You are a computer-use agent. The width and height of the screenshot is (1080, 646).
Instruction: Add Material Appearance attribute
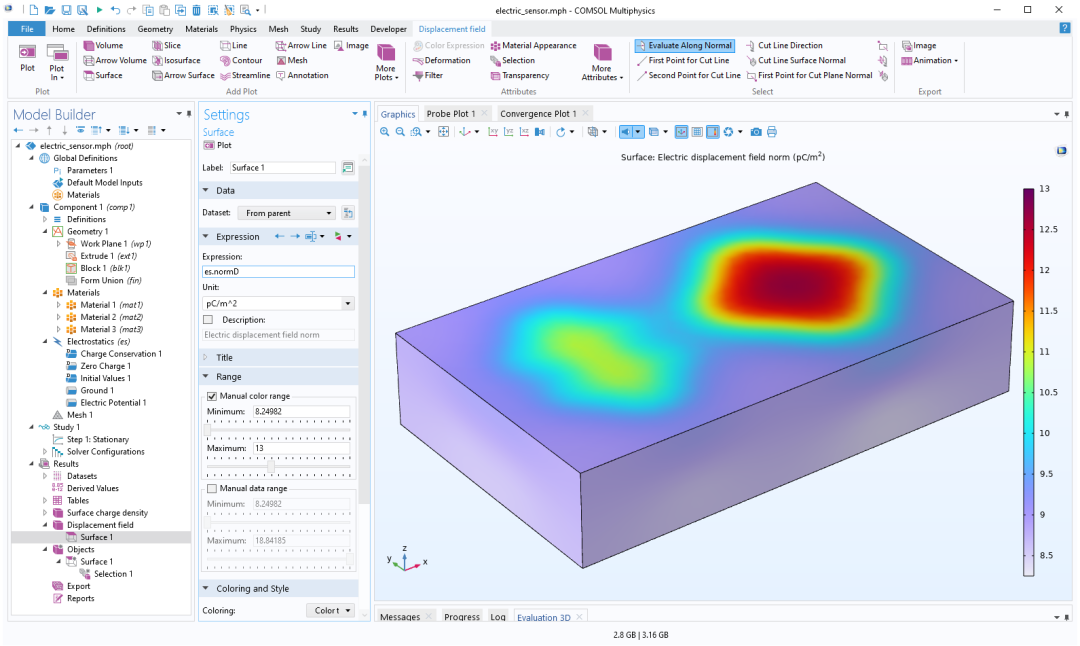[533, 45]
